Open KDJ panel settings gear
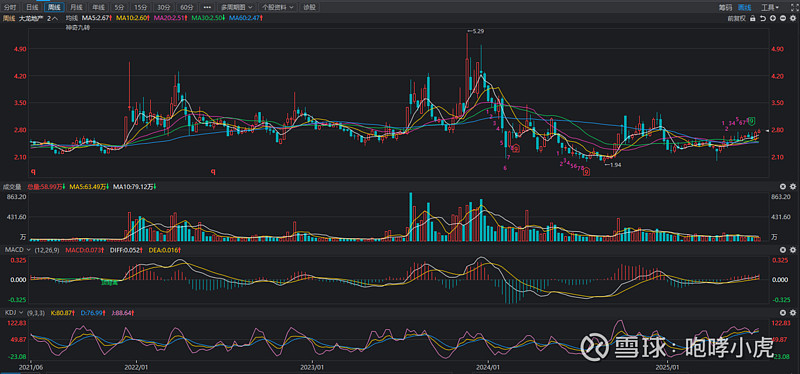This screenshot has width=800, height=374. click(792, 312)
